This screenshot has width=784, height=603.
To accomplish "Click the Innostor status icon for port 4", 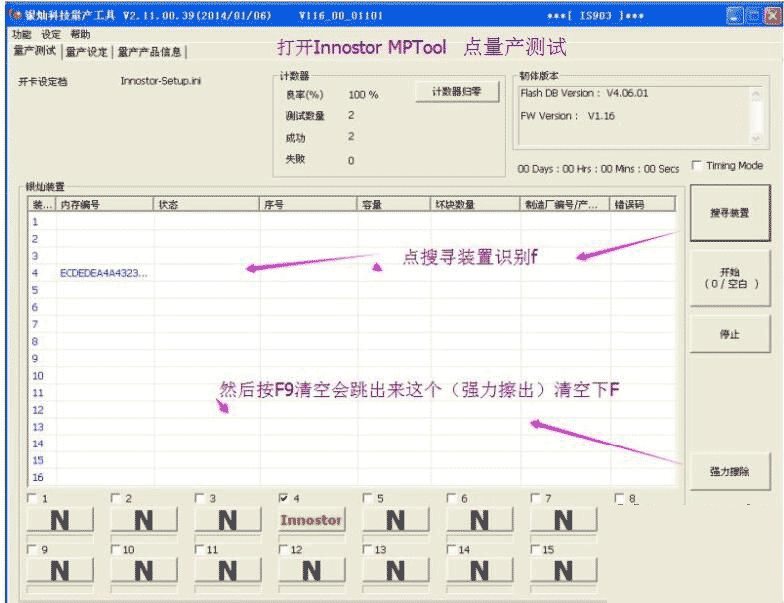I will coord(312,520).
